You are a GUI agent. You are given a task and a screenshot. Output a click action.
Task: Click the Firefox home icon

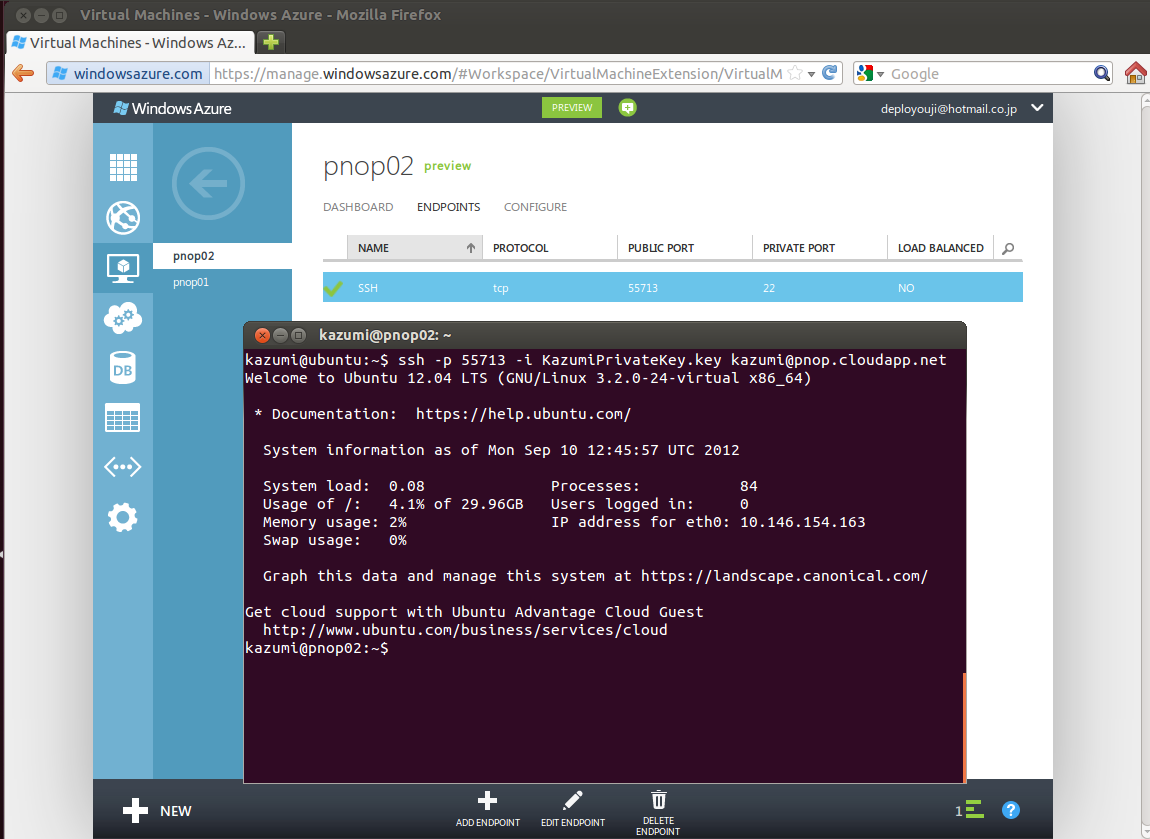1135,73
